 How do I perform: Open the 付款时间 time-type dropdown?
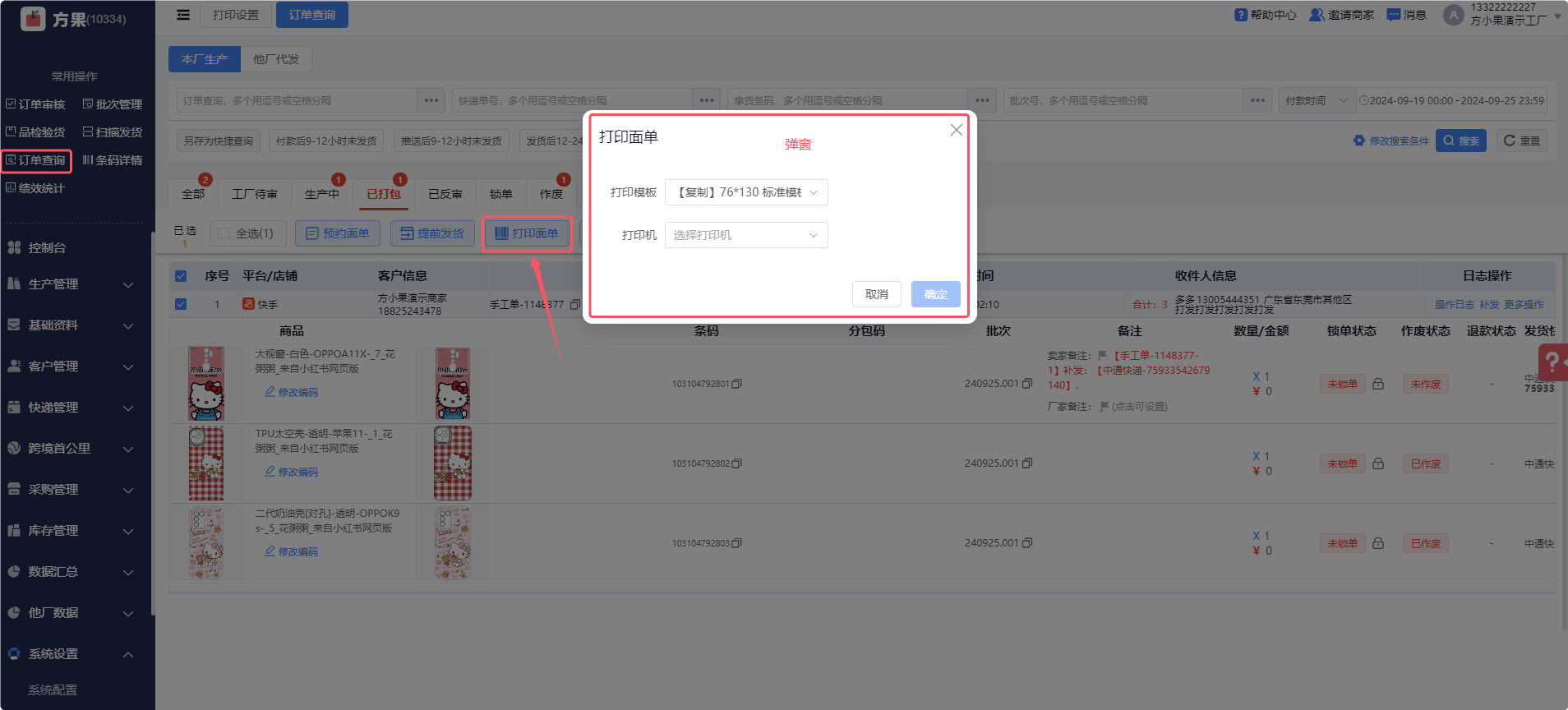(1317, 100)
